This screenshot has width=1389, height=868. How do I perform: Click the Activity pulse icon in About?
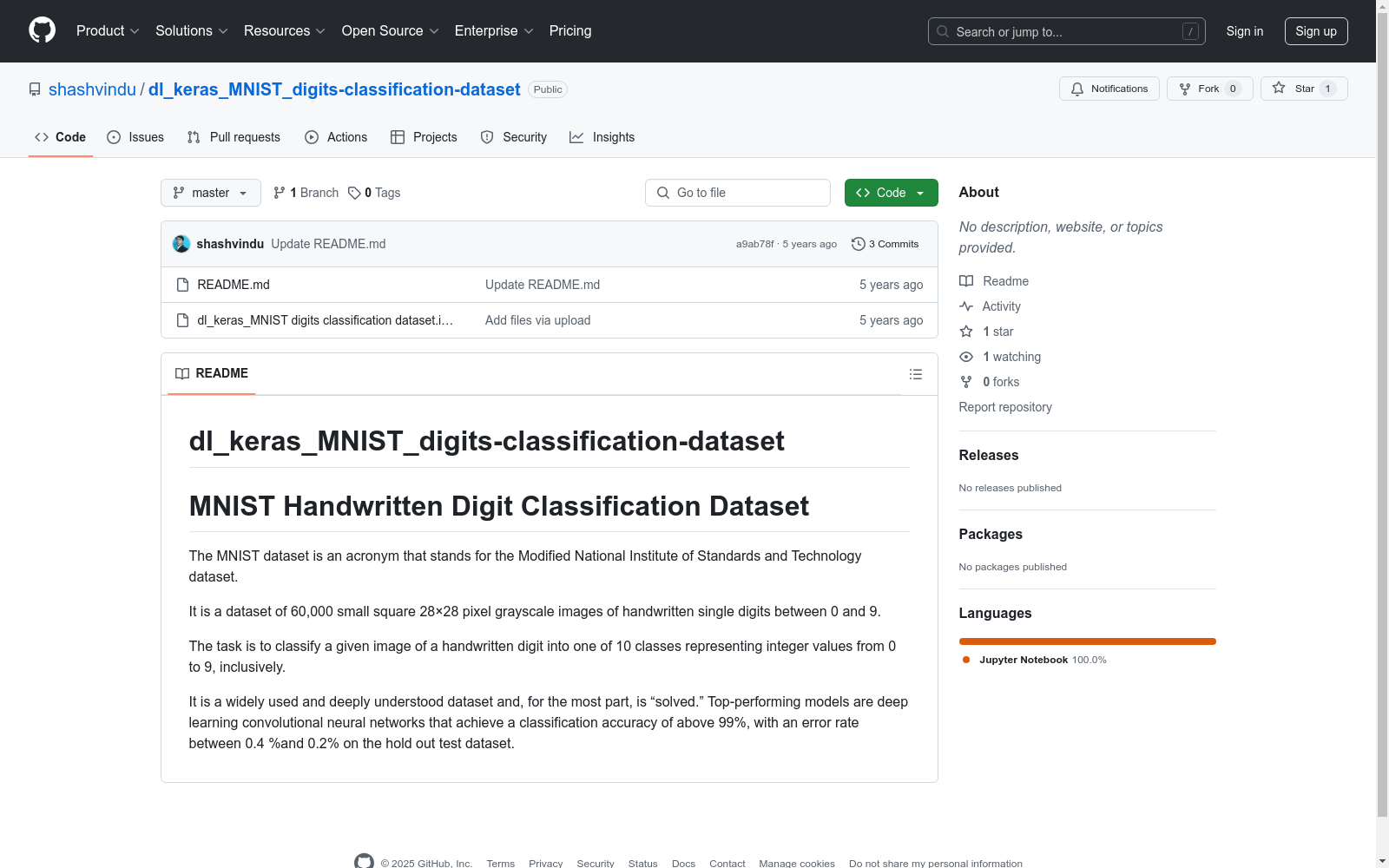(966, 306)
